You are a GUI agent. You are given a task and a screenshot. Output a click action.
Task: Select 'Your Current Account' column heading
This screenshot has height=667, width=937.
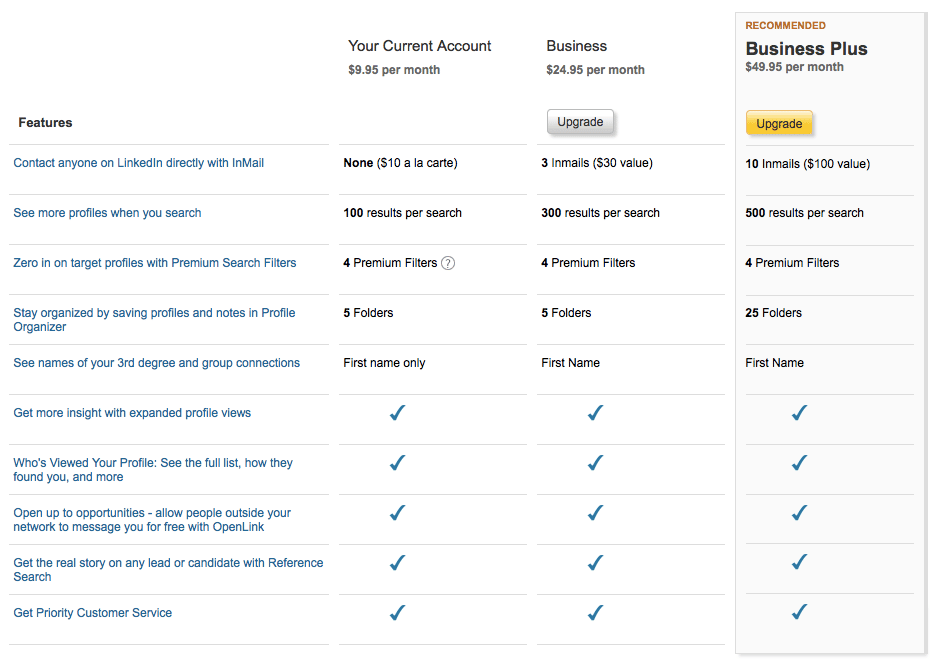click(x=419, y=46)
